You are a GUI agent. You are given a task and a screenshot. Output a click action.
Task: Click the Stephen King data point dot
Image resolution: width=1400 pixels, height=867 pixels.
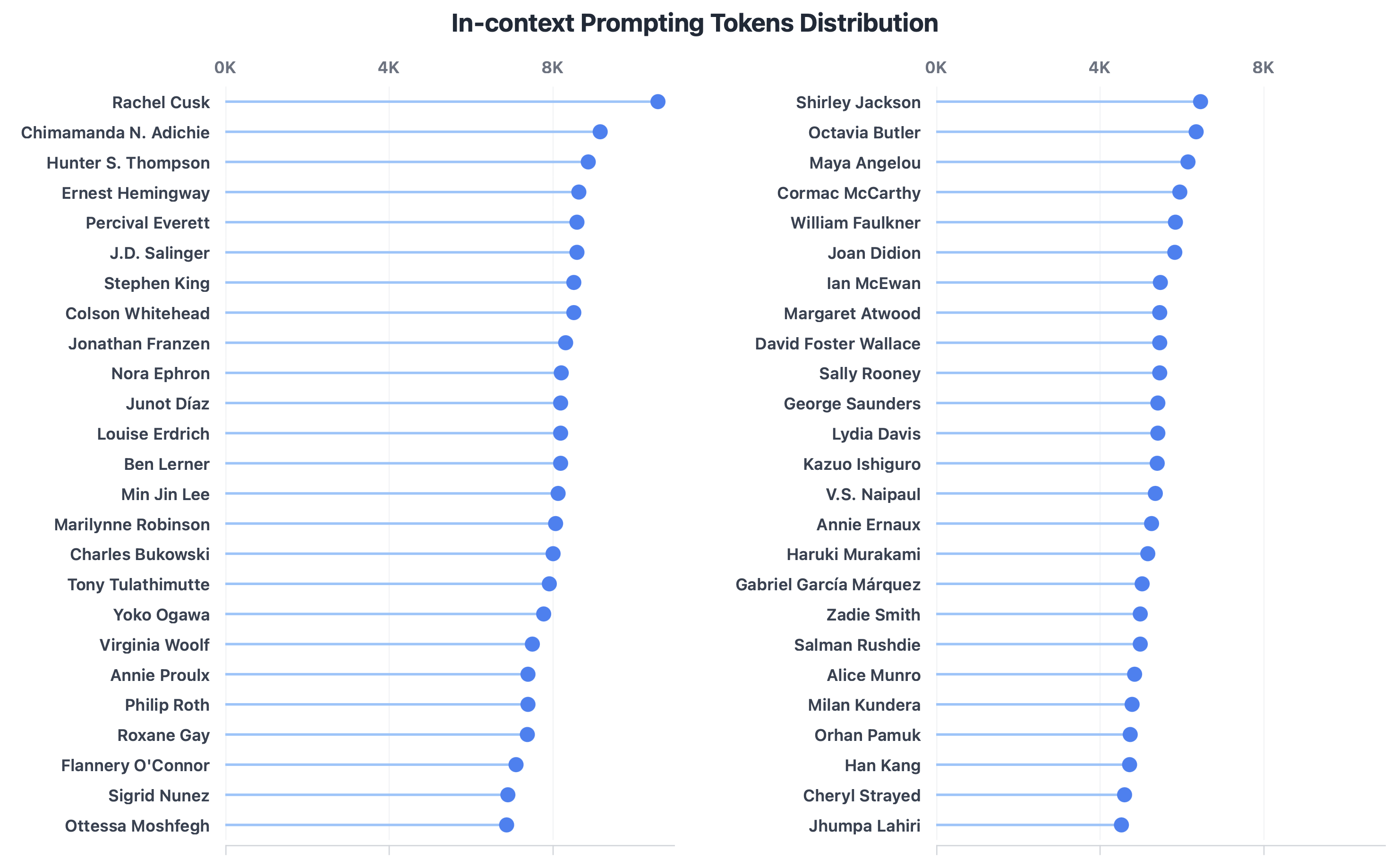(x=573, y=282)
